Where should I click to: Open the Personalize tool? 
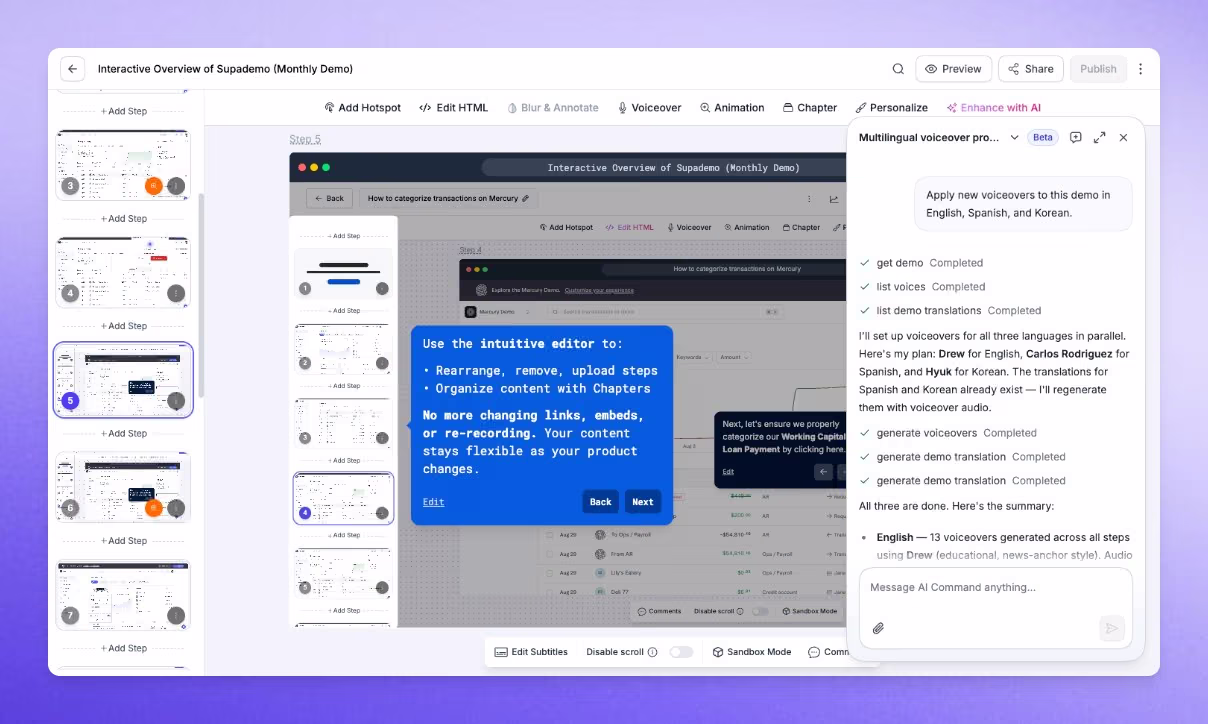coord(891,108)
